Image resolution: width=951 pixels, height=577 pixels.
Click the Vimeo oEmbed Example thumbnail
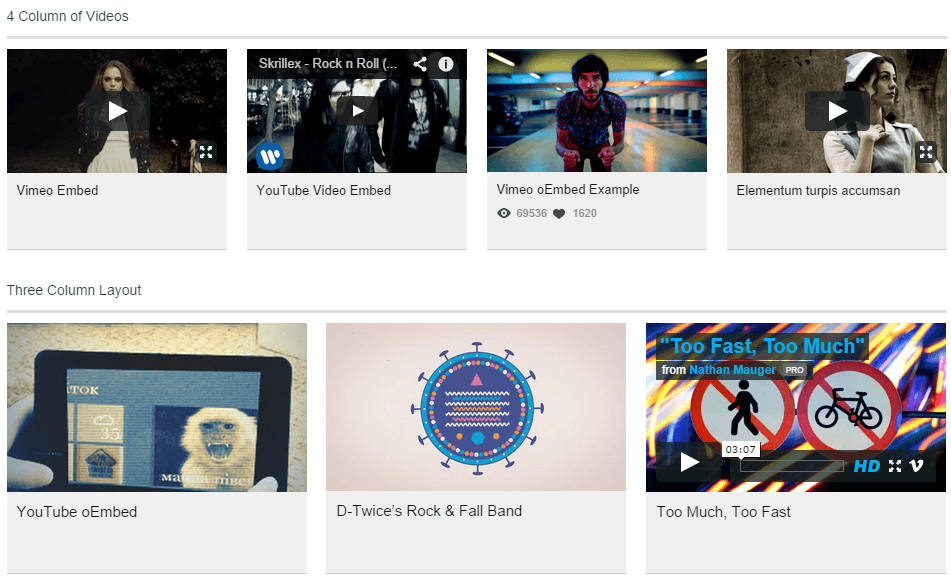(597, 110)
